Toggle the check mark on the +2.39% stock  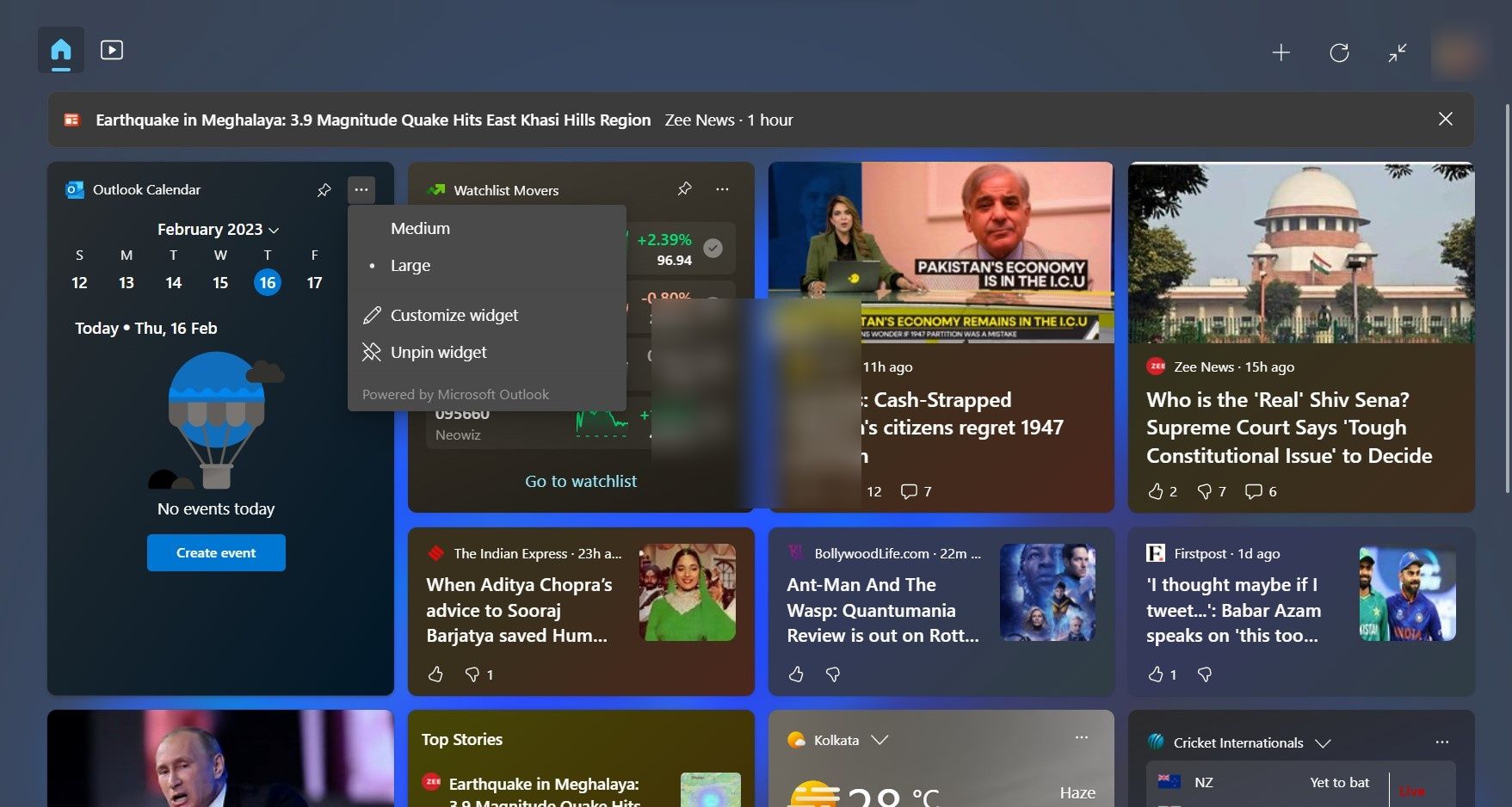click(713, 248)
